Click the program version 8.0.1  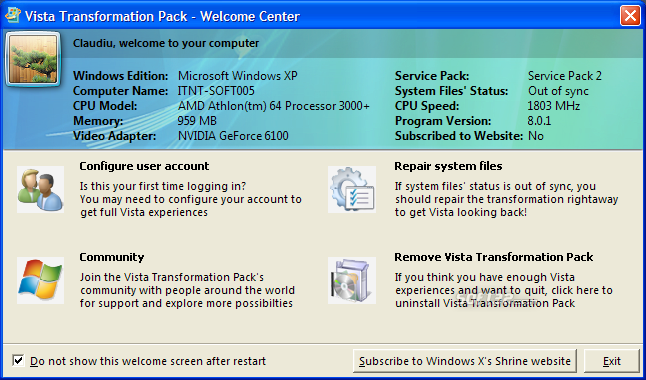(x=539, y=121)
